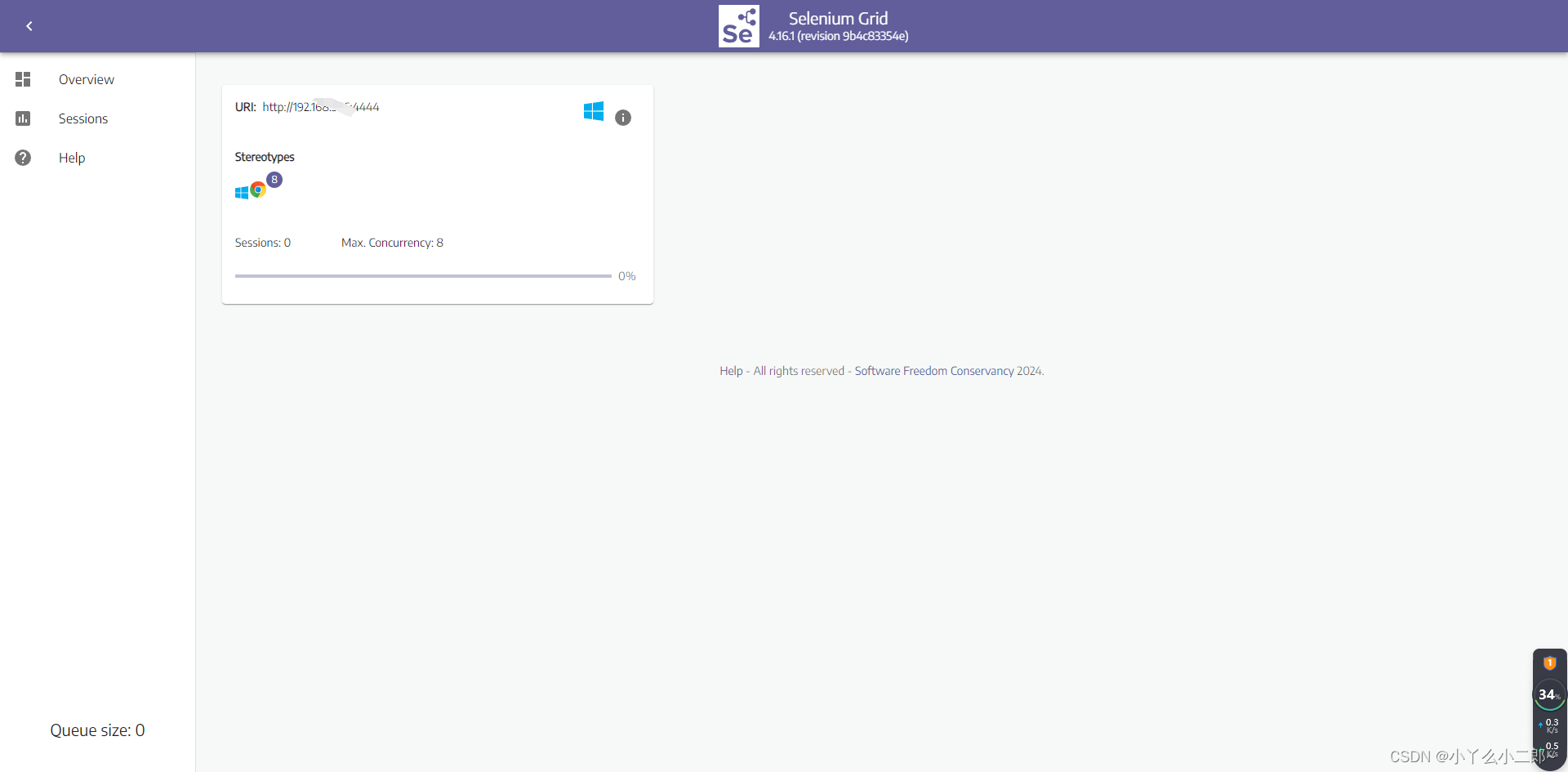Screen dimensions: 1568x772
Task: Click the Chrome stereotype icon
Action: click(x=258, y=190)
